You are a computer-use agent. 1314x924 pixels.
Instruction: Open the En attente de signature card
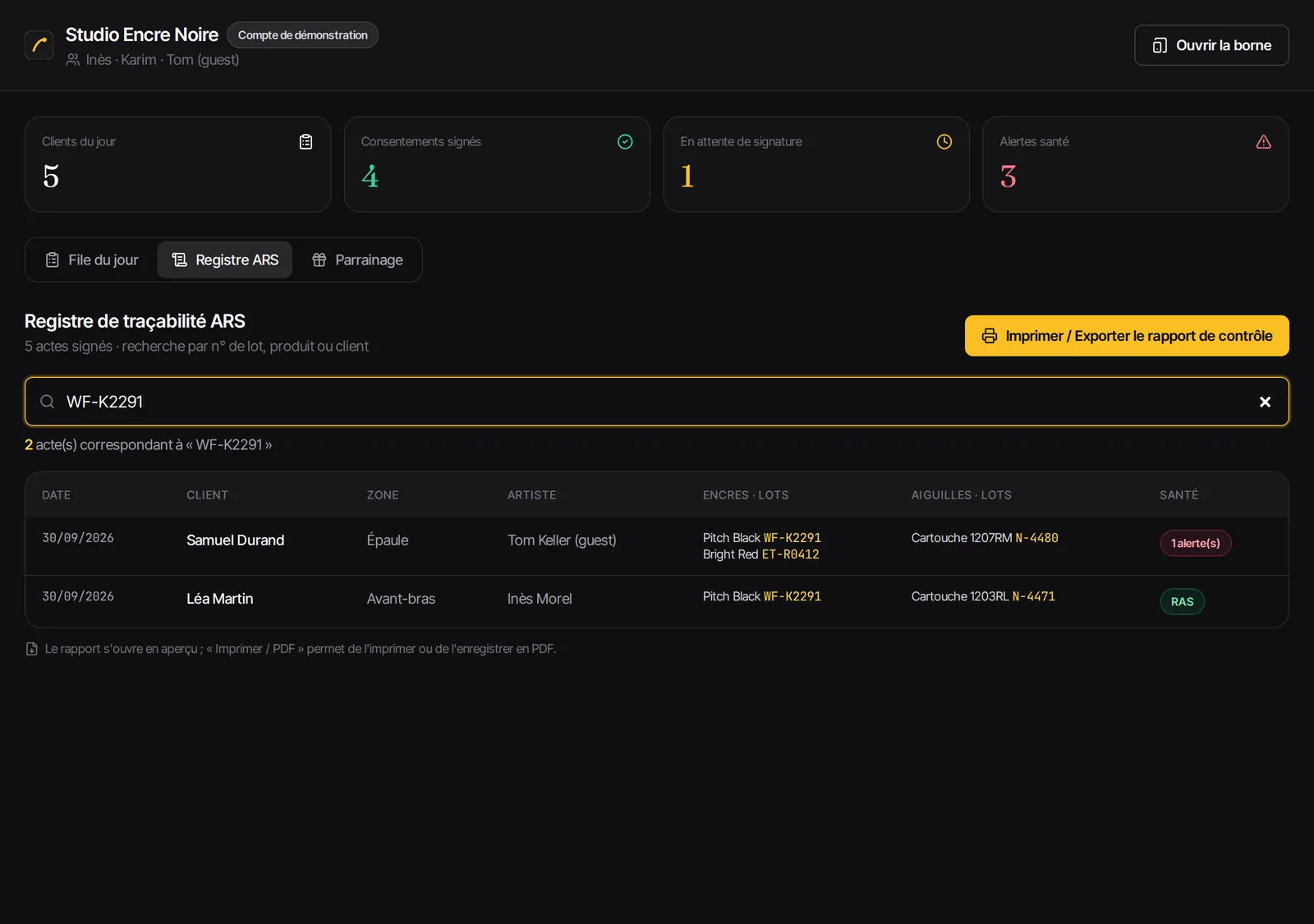816,164
